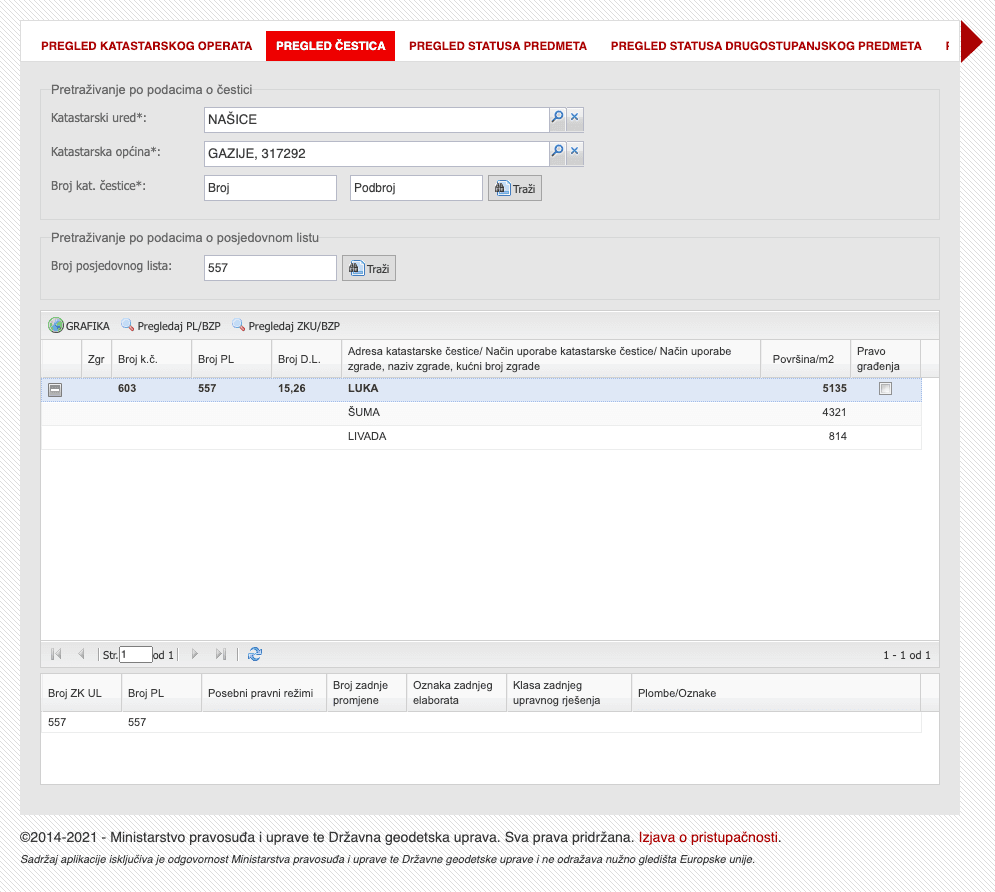Screen dimensions: 995x892
Task: Go to next results page
Action: tap(195, 654)
